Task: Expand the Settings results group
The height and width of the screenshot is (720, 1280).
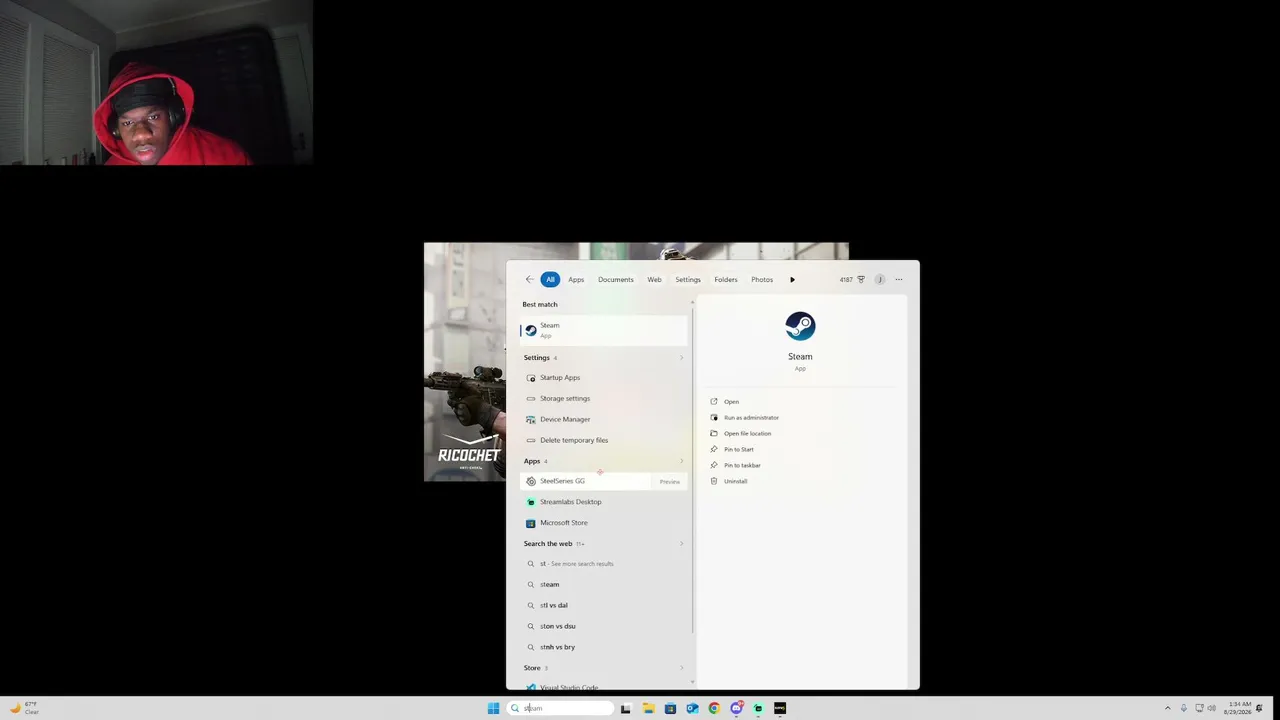Action: 682,358
